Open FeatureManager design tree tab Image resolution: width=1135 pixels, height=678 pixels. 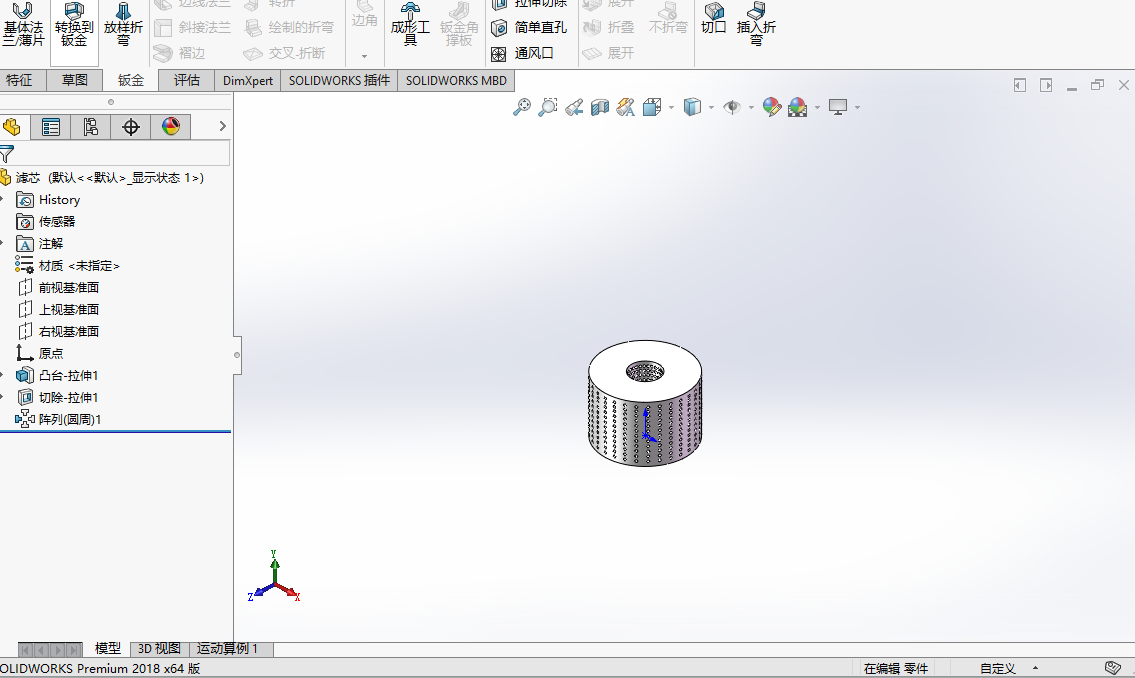pyautogui.click(x=12, y=127)
